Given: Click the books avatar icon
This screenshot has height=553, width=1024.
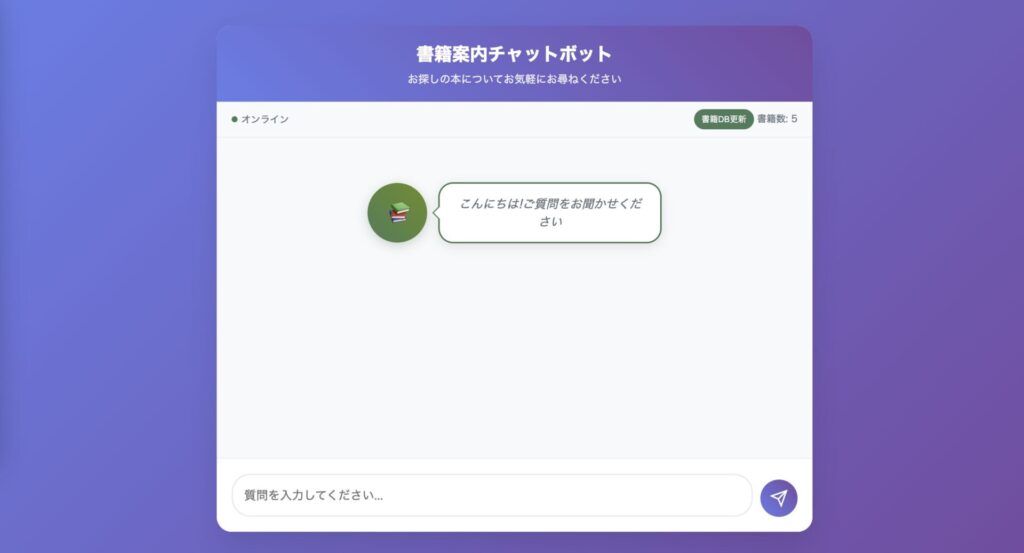Looking at the screenshot, I should tap(397, 213).
